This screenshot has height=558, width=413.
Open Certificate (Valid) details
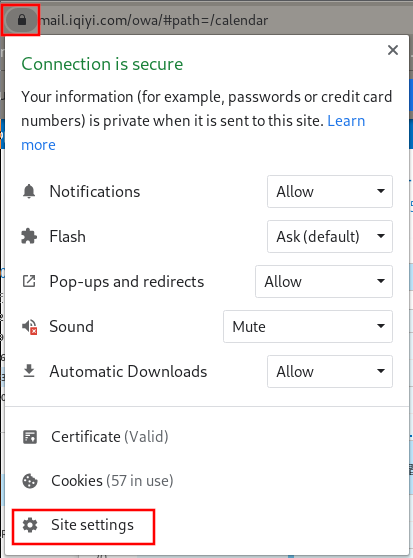tap(110, 437)
